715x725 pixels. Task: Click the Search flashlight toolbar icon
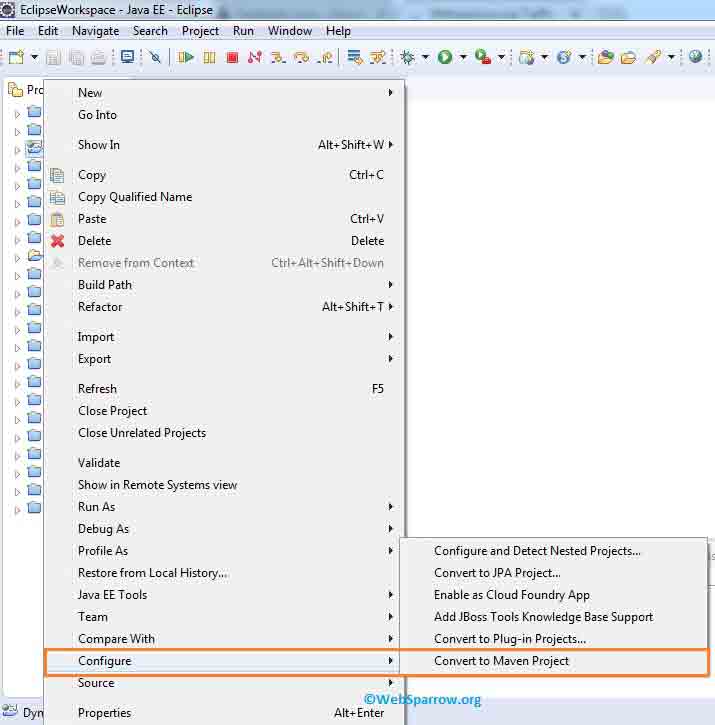pyautogui.click(x=653, y=57)
